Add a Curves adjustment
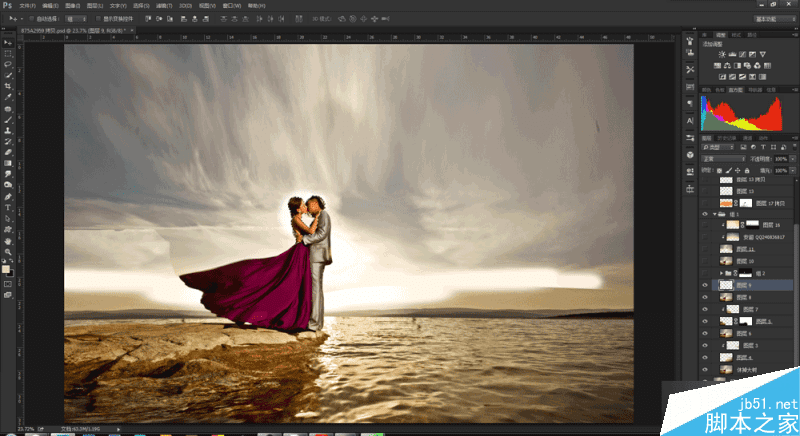 [742, 54]
